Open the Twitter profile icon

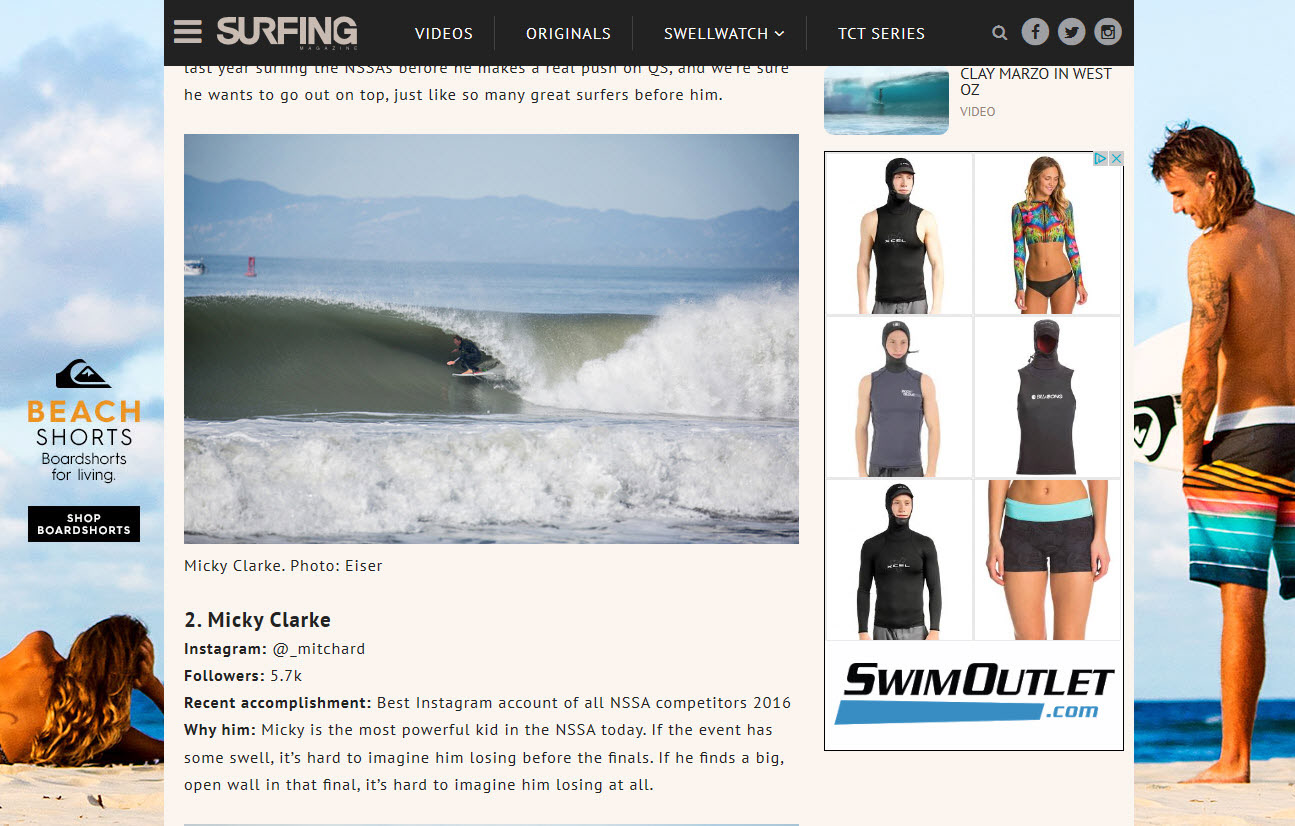1071,32
